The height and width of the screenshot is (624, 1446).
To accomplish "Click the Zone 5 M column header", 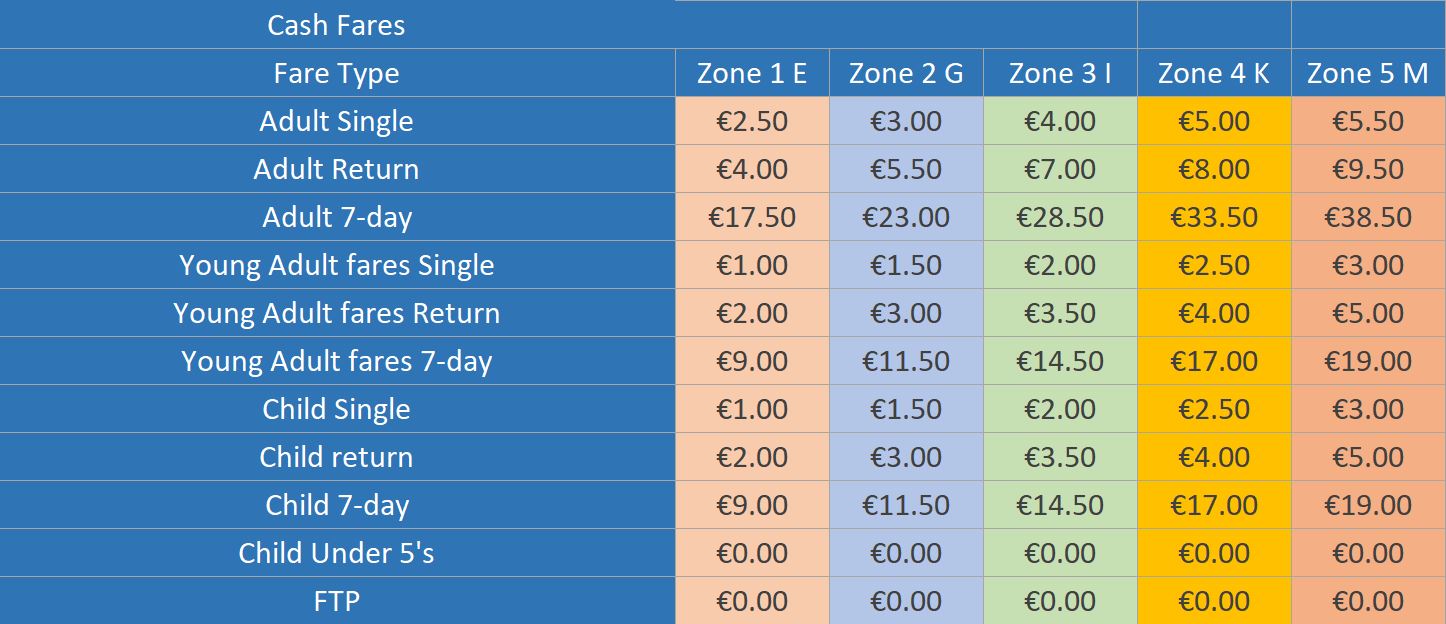I will click(x=1368, y=73).
